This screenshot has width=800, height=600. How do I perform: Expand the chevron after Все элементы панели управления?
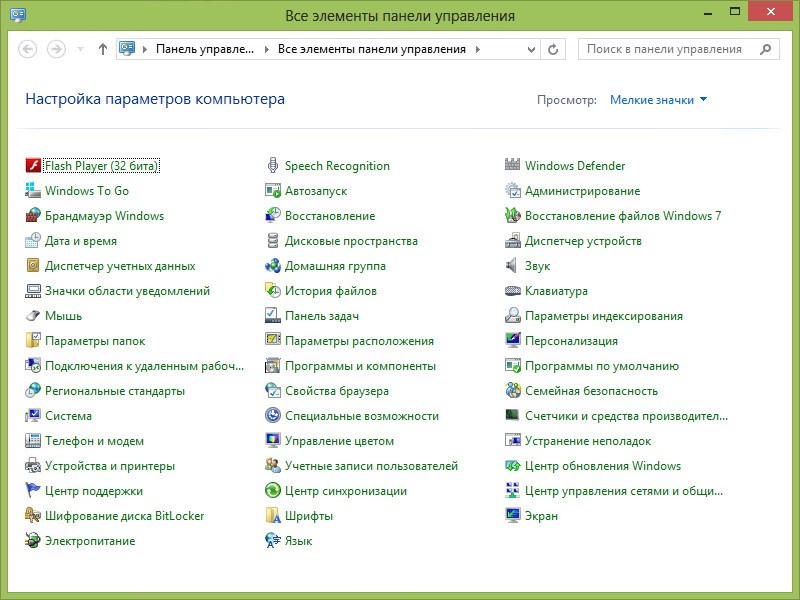click(478, 49)
